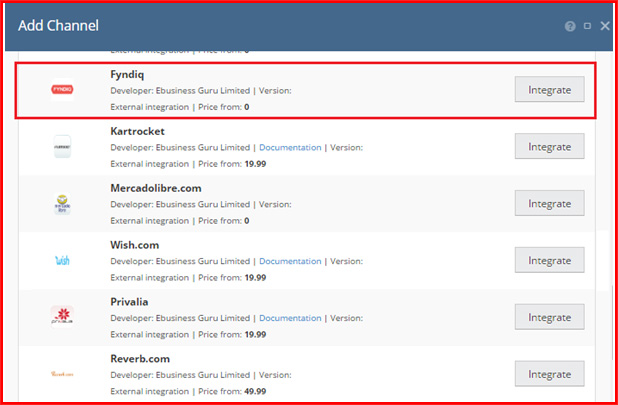618x405 pixels.
Task: Integrate the Mercadolibre.com channel
Action: tap(549, 203)
